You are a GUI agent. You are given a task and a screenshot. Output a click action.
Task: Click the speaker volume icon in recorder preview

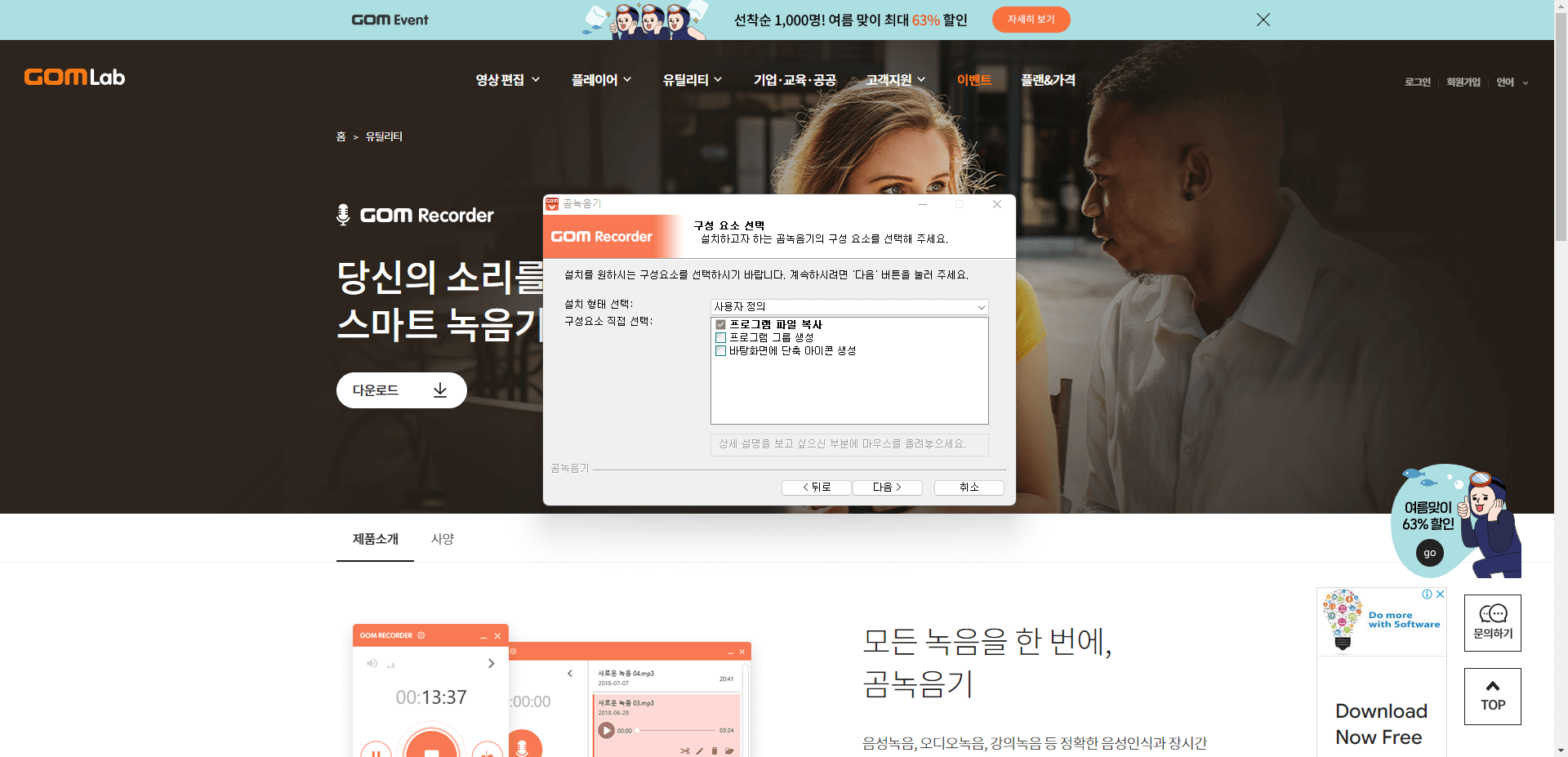coord(372,663)
